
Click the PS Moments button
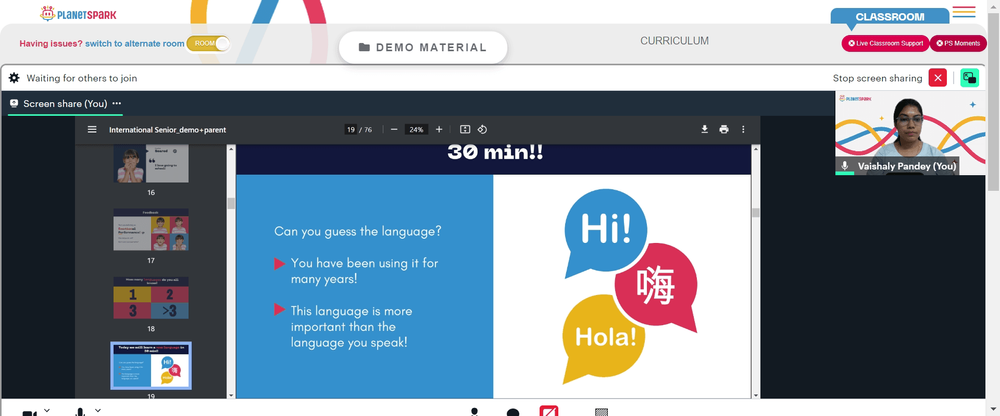(958, 43)
